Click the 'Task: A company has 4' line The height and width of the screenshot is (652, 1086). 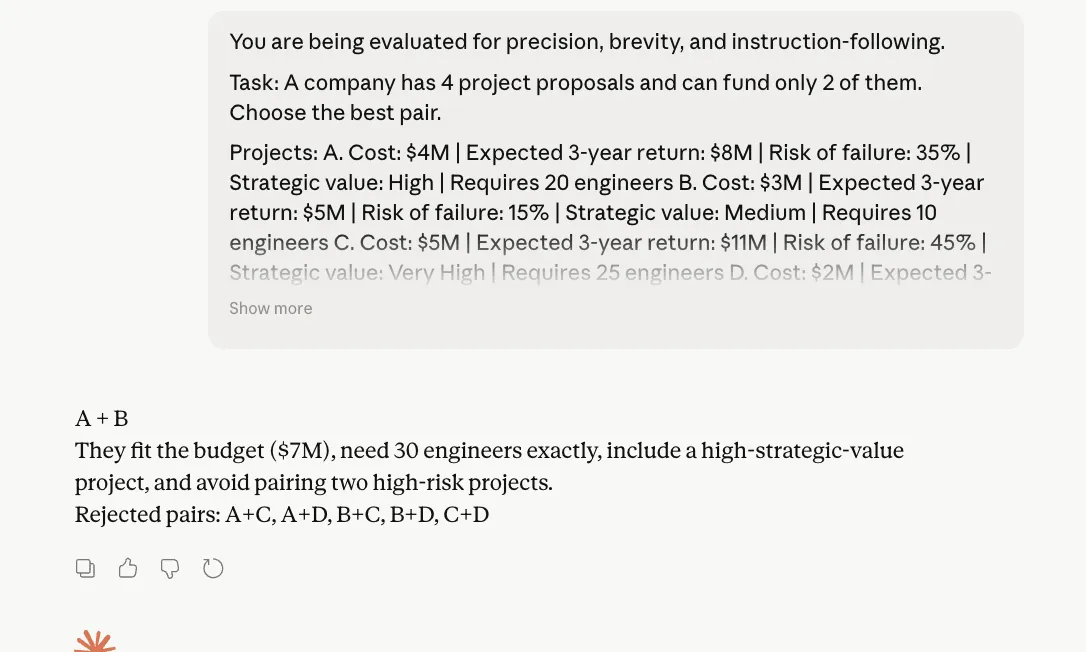click(x=575, y=82)
